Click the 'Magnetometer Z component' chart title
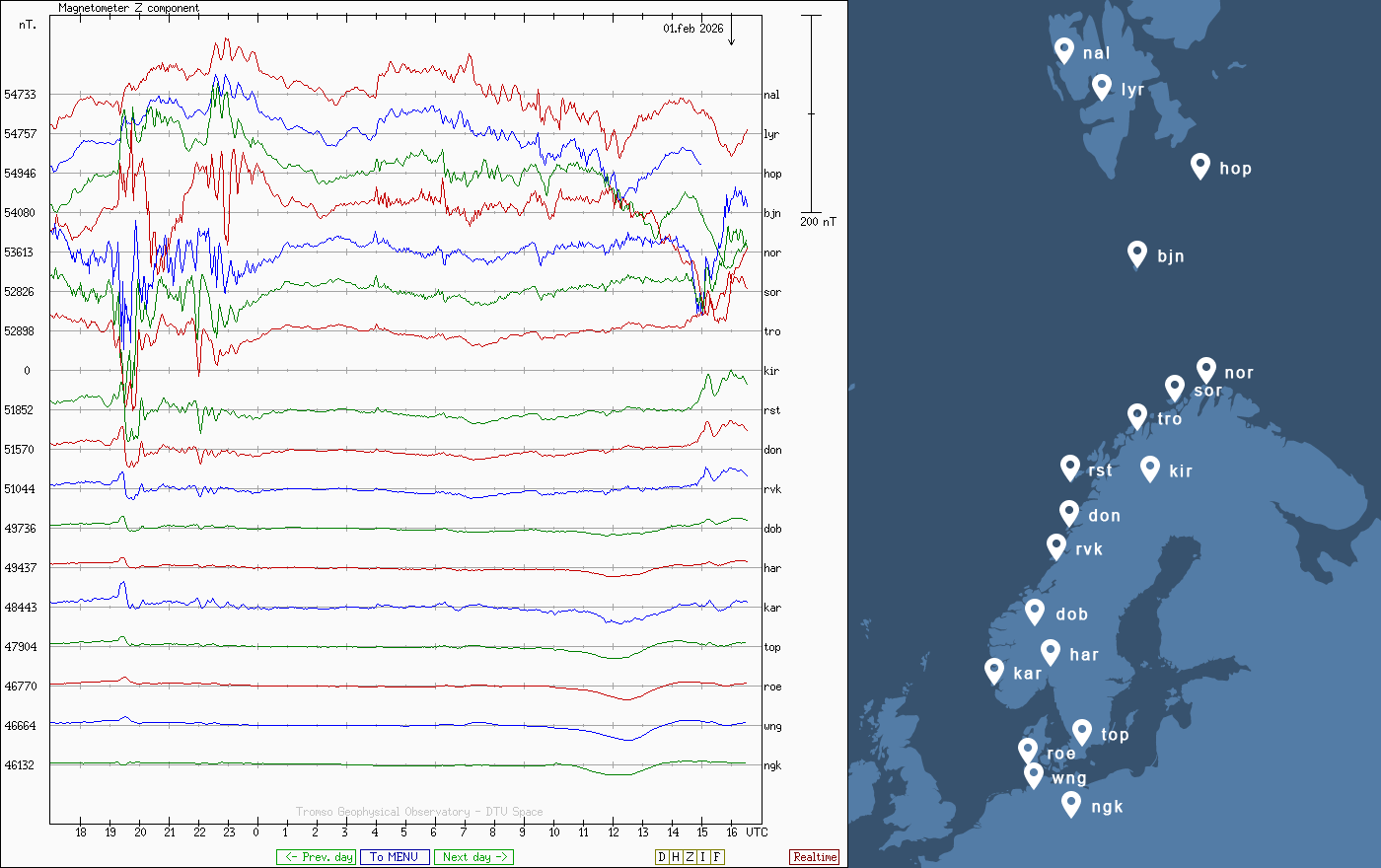The image size is (1381, 868). pyautogui.click(x=128, y=8)
